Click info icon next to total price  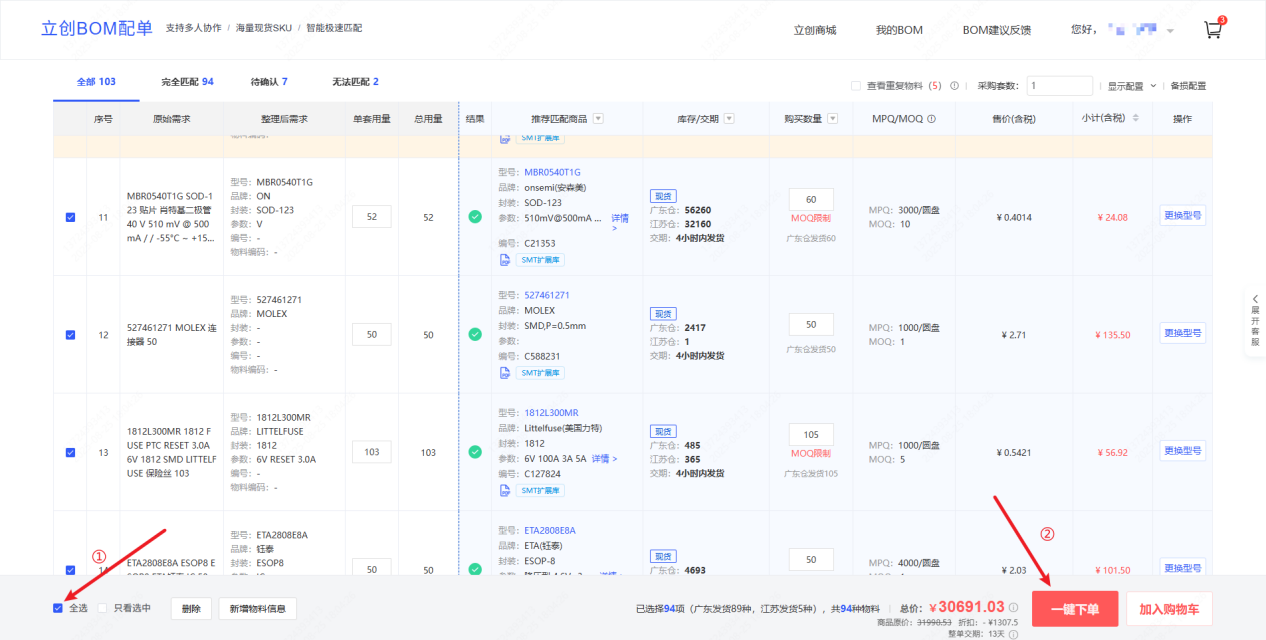(x=1013, y=607)
